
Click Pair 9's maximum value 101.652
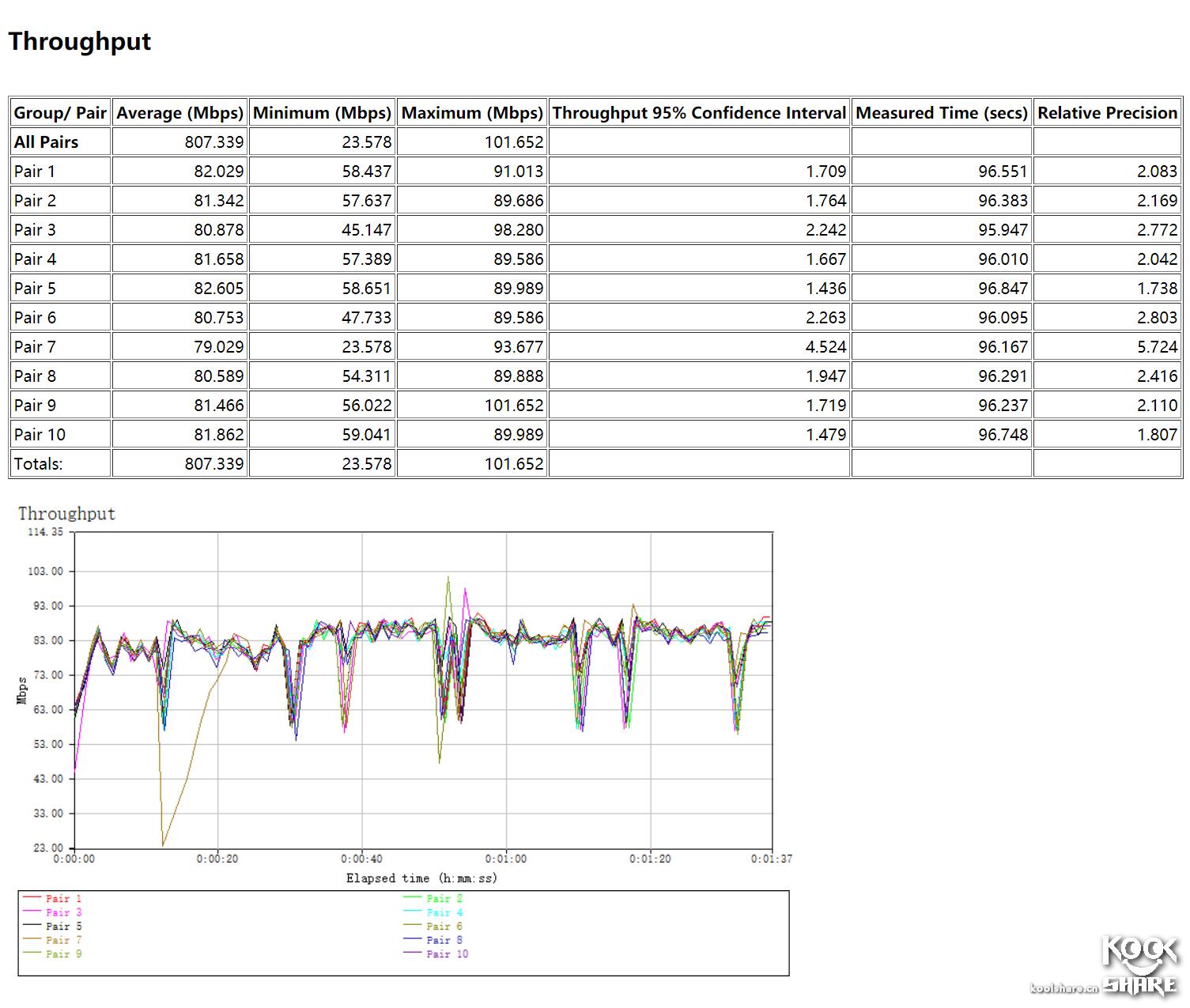(514, 406)
